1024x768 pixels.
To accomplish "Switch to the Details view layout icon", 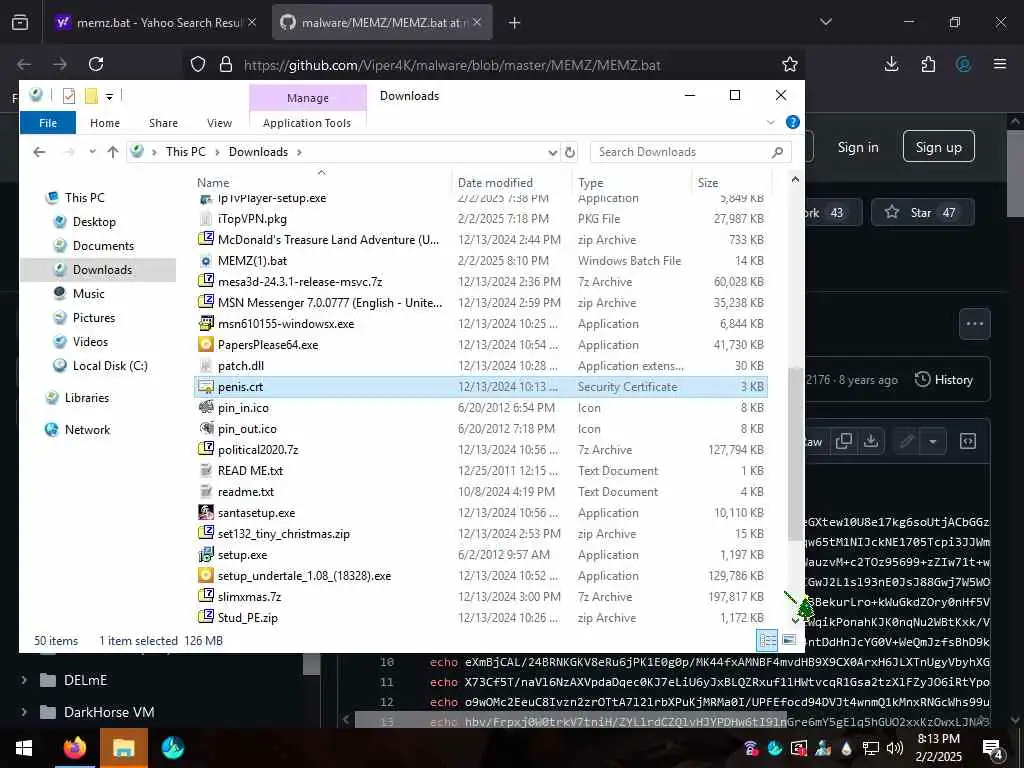I will (x=767, y=641).
